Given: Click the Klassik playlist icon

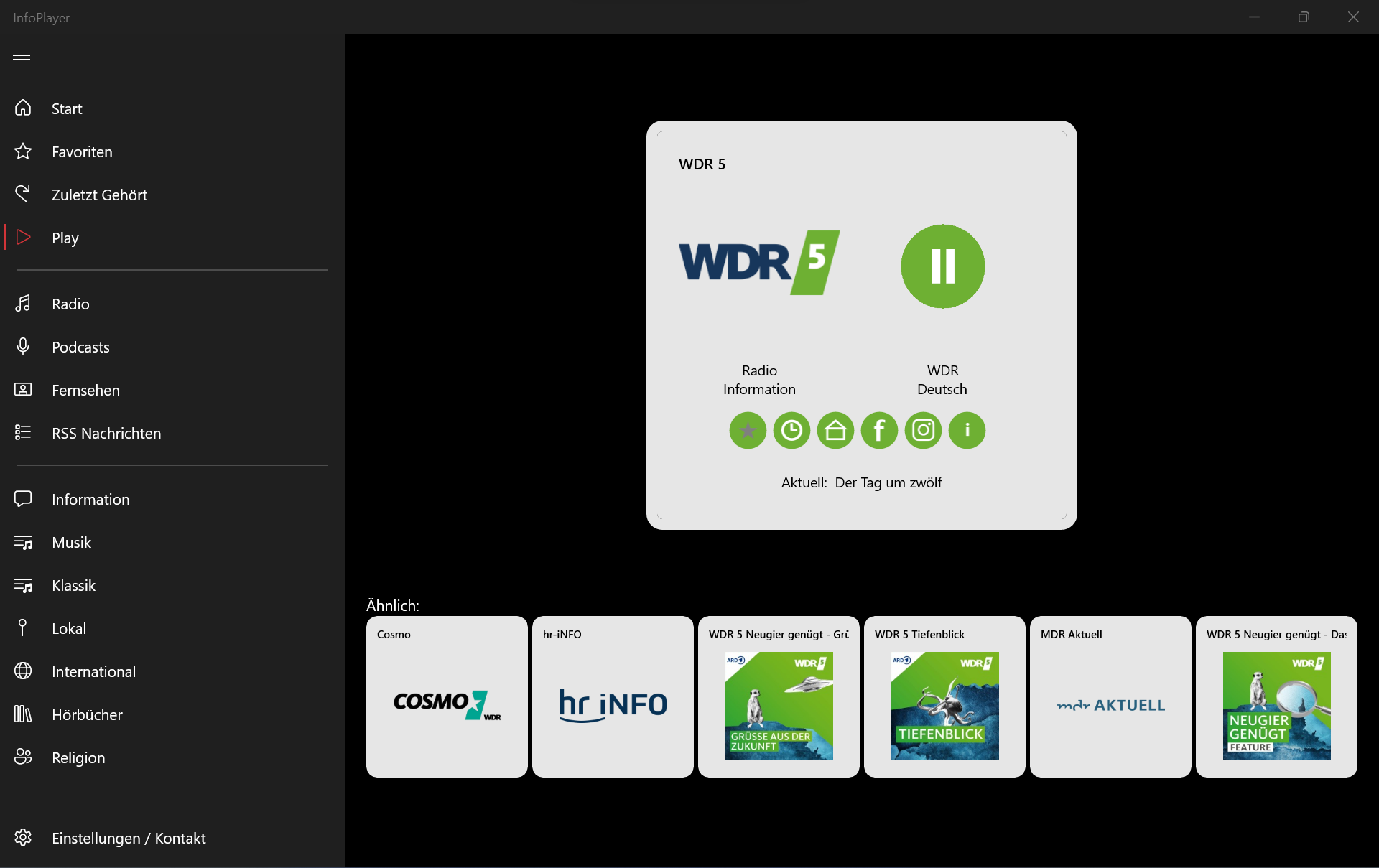Looking at the screenshot, I should 23,585.
